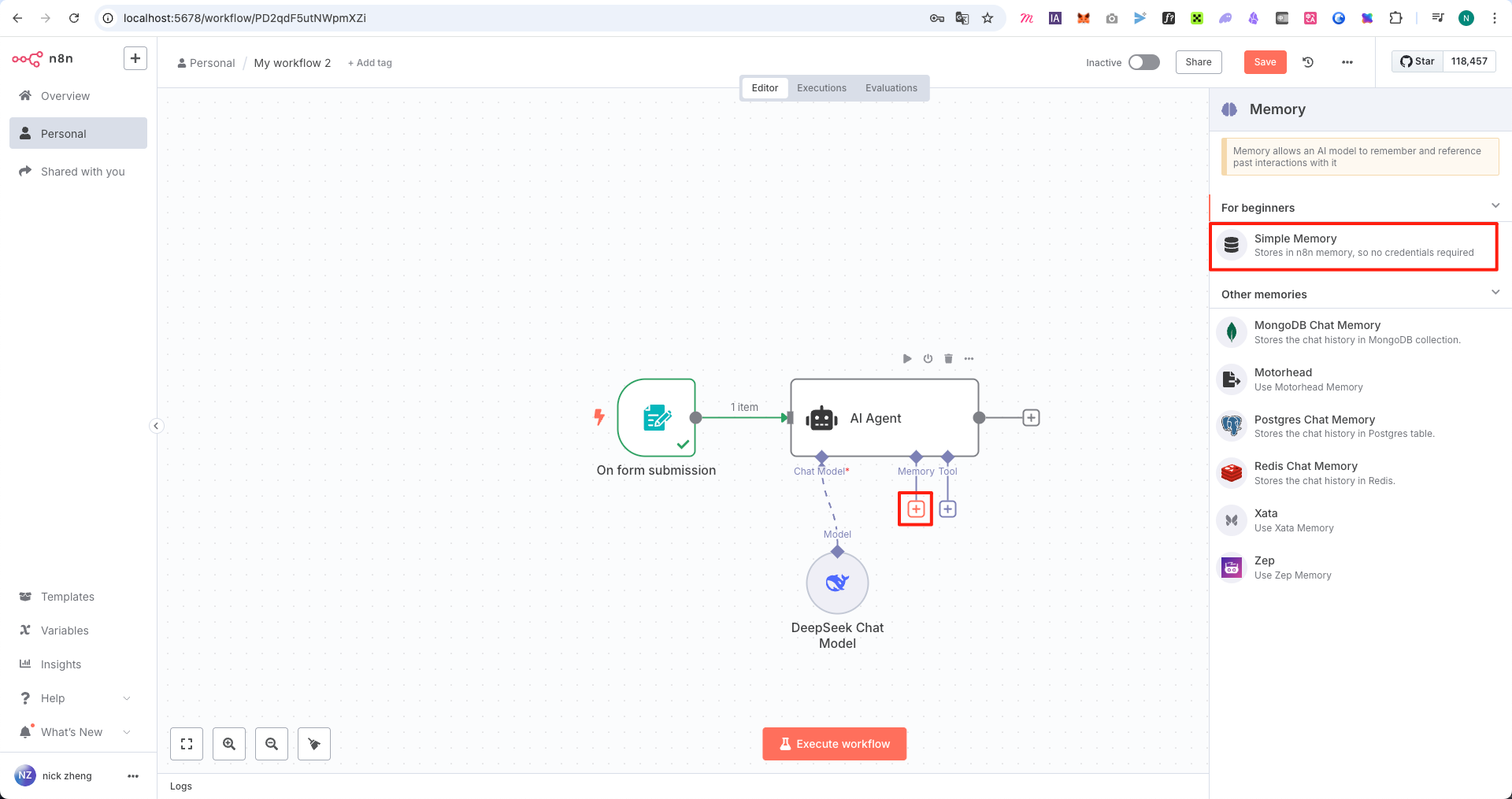Deactivate the AI Agent node power icon

(x=928, y=359)
